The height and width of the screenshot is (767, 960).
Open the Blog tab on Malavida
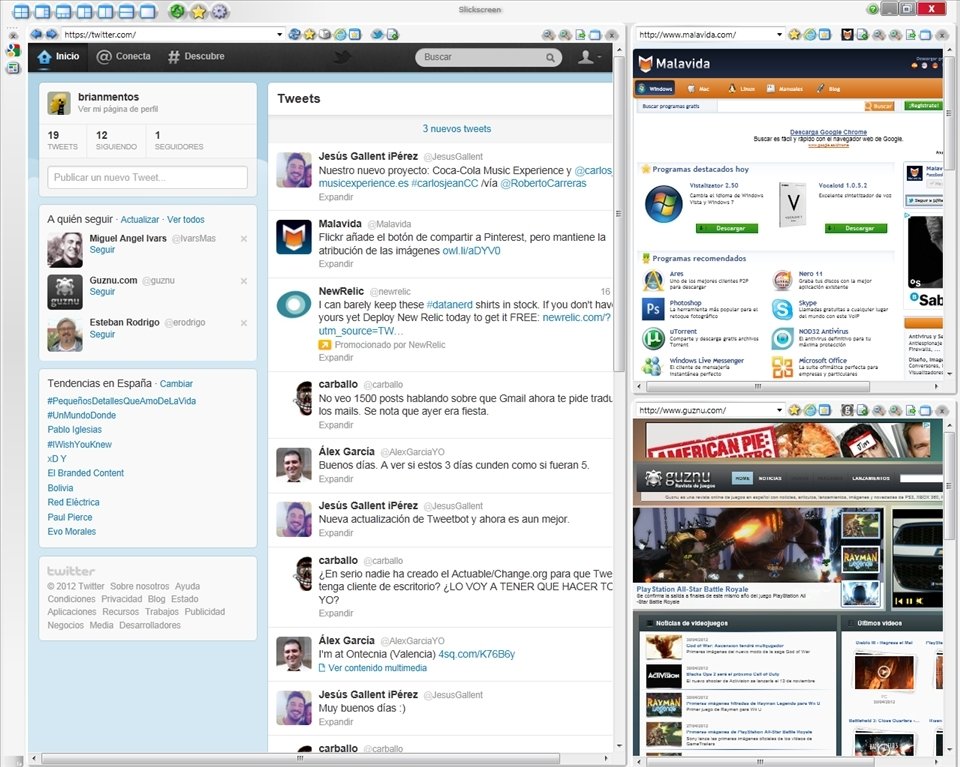tap(828, 89)
